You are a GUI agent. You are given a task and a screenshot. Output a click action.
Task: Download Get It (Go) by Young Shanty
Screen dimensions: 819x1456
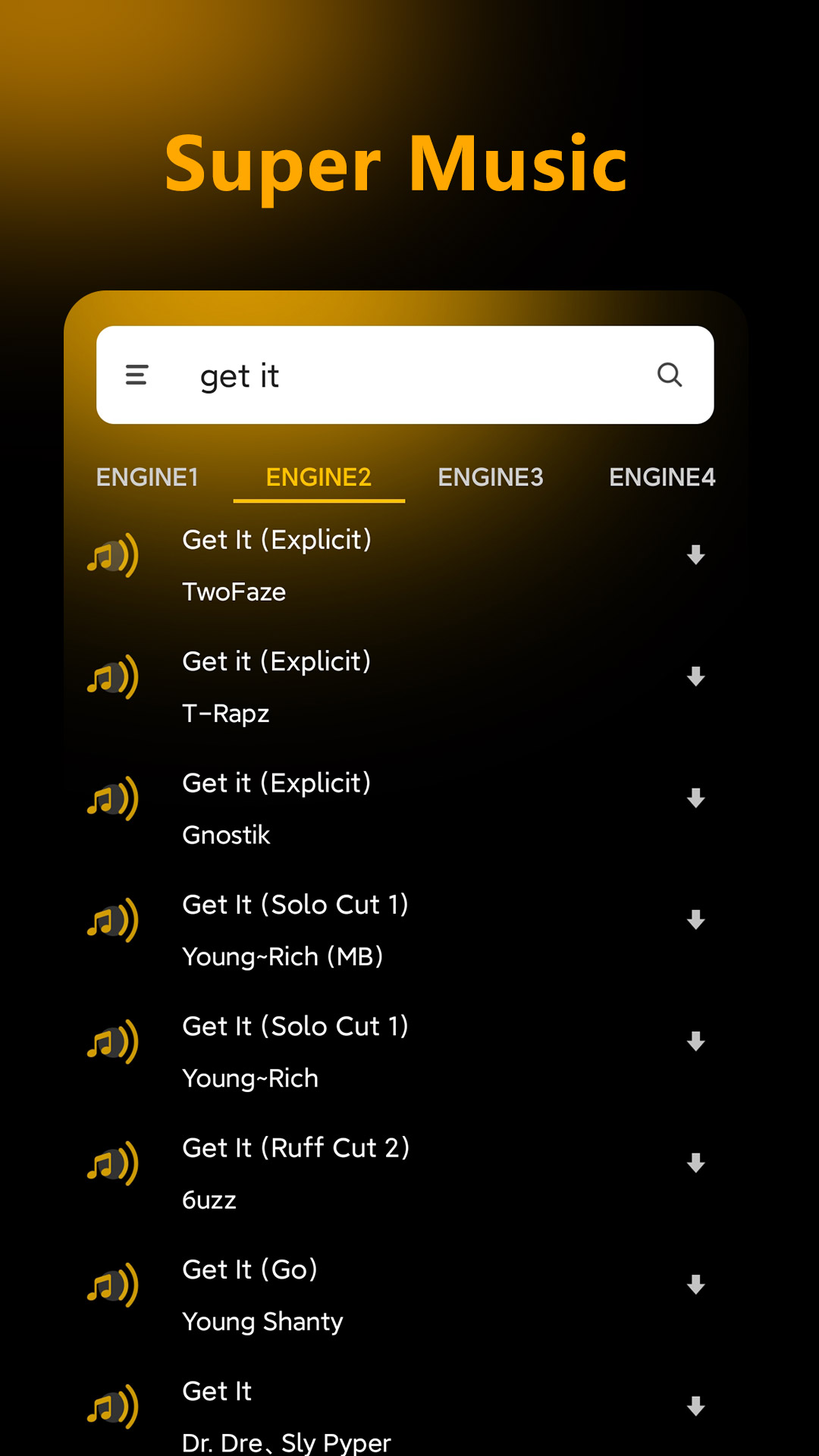pyautogui.click(x=695, y=1285)
